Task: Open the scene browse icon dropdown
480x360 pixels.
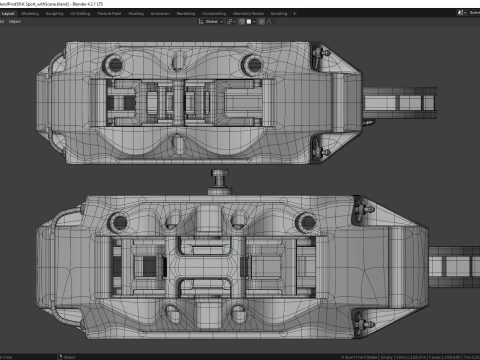Action: pos(461,13)
